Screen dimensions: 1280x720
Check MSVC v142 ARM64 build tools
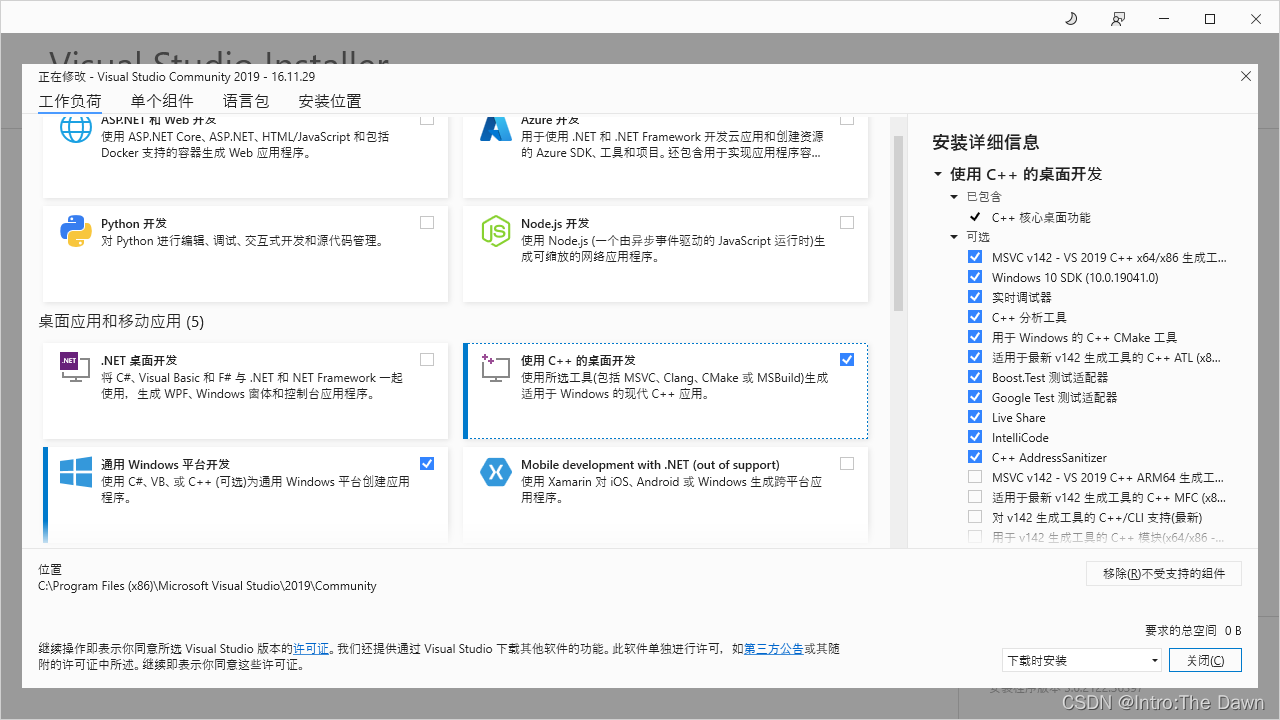(975, 477)
